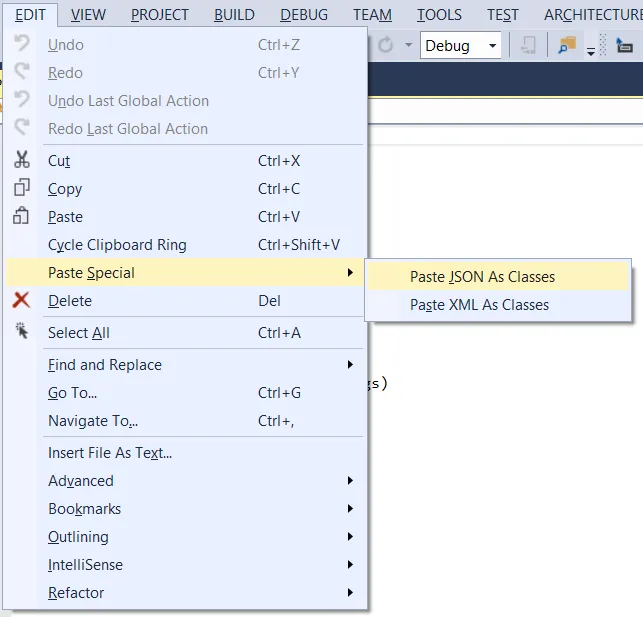
Task: Open the VIEW menu
Action: click(88, 15)
